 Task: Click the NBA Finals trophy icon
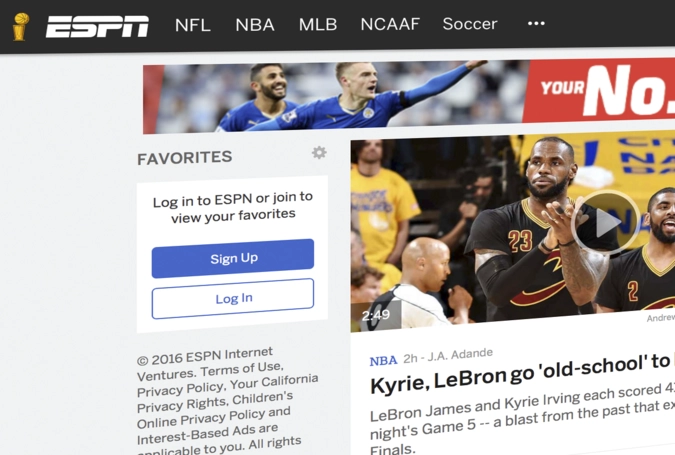[21, 27]
